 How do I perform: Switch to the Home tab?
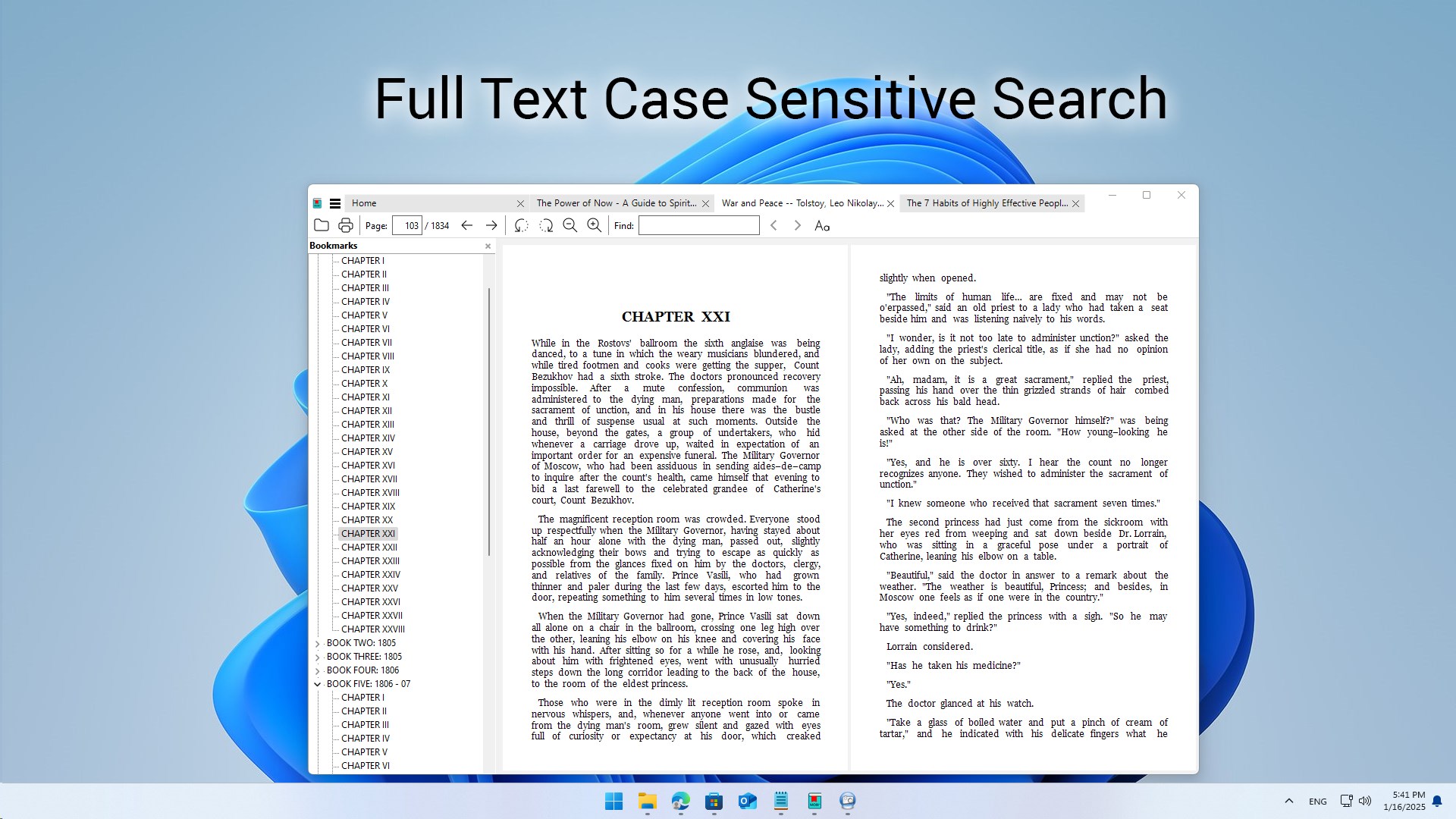pos(364,203)
